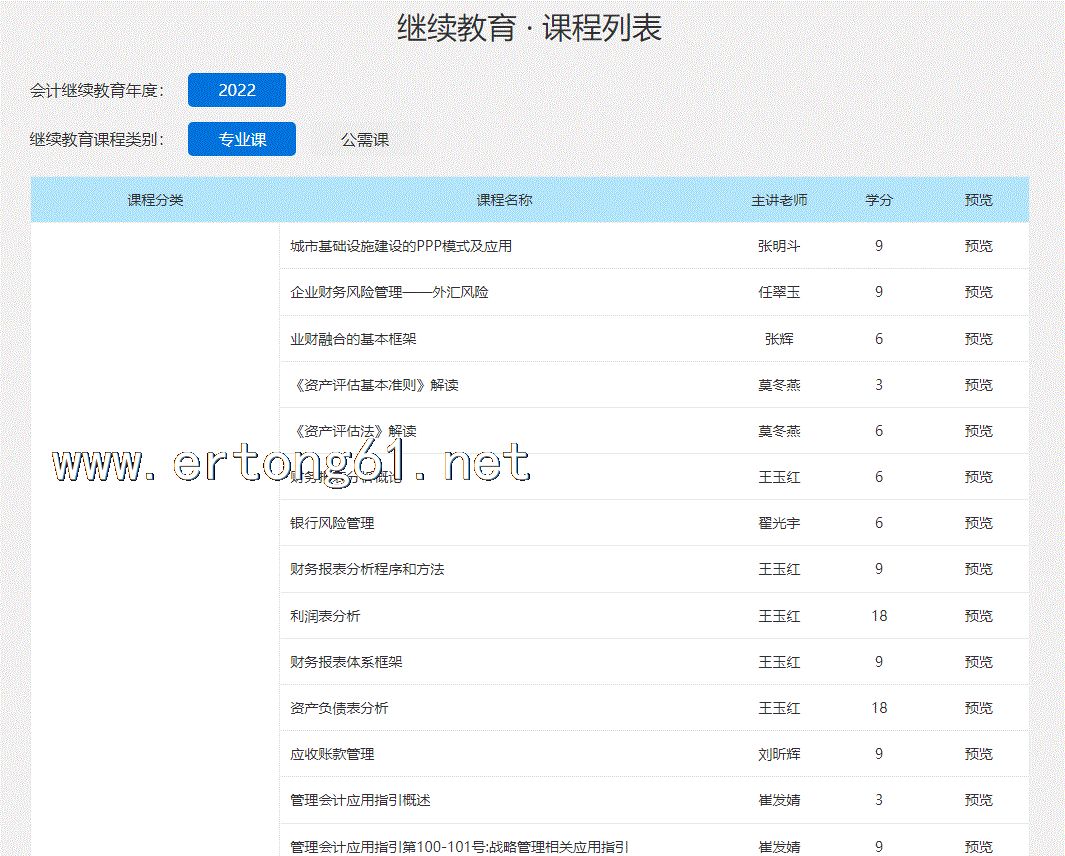
Task: Preview 《资产评估基本准则》解读 course
Action: click(x=978, y=385)
